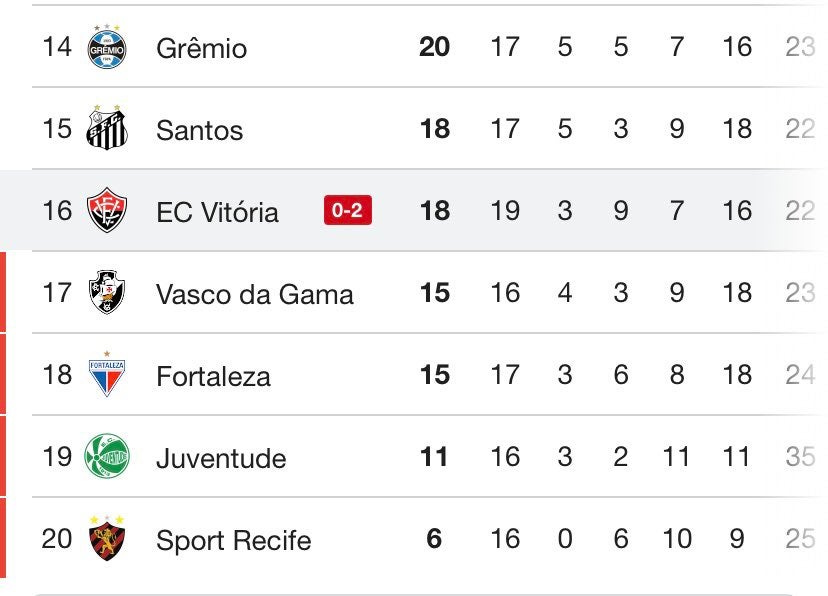This screenshot has width=828, height=596.
Task: Click the red 0-2 score badge
Action: [x=347, y=210]
